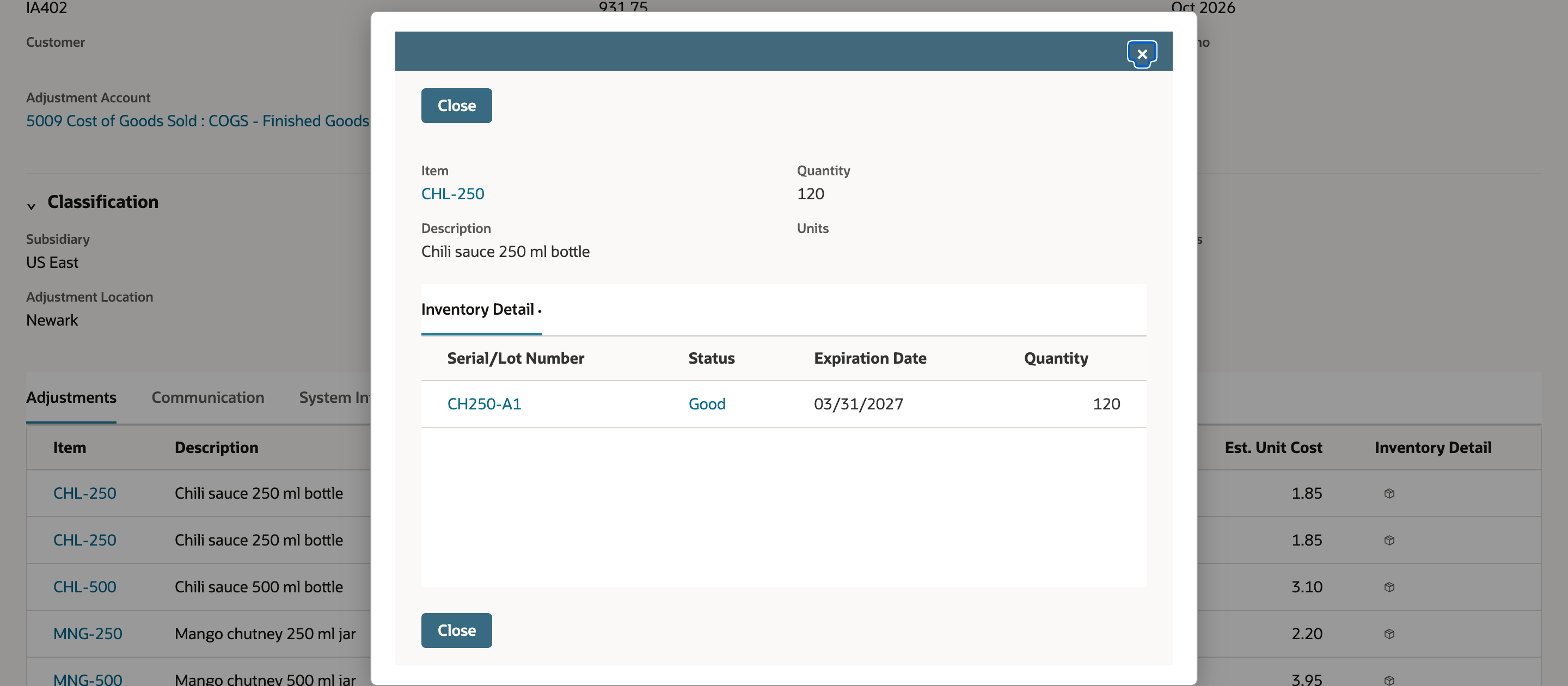
Task: Open the MNG-250 item link
Action: (88, 634)
